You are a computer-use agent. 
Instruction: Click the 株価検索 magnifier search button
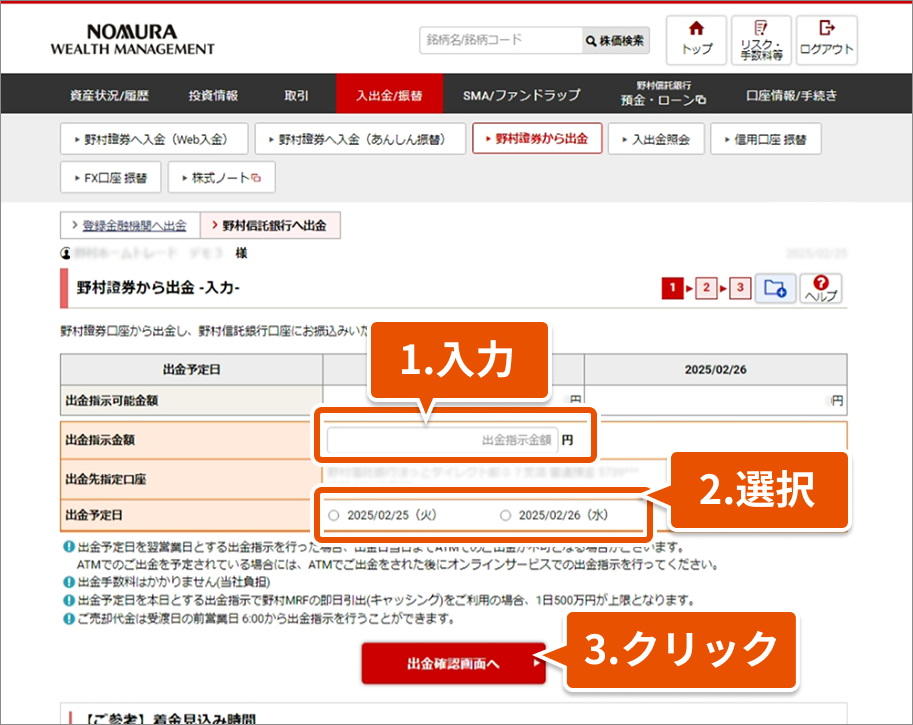[x=615, y=41]
